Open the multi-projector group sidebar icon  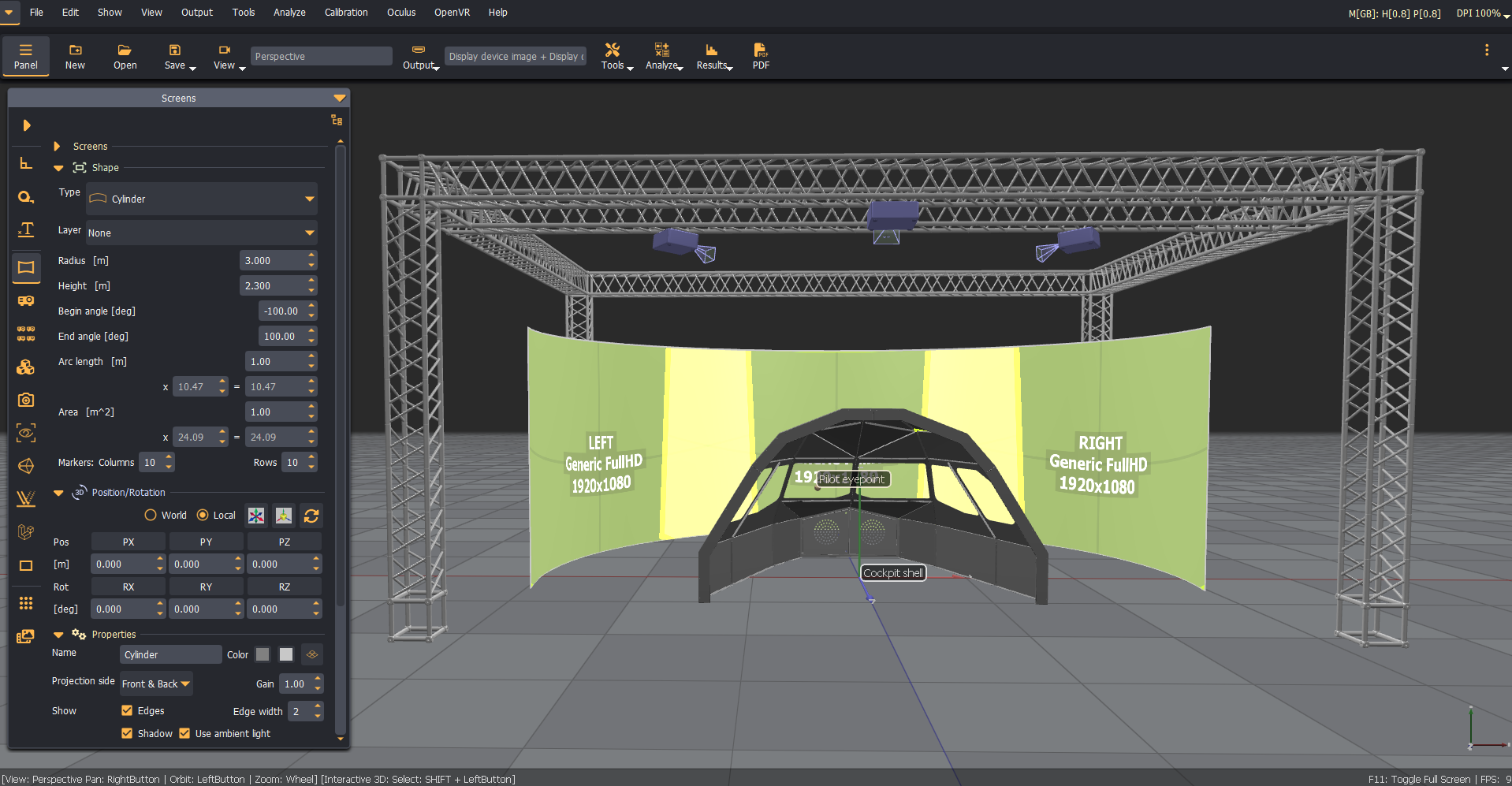pyautogui.click(x=26, y=333)
